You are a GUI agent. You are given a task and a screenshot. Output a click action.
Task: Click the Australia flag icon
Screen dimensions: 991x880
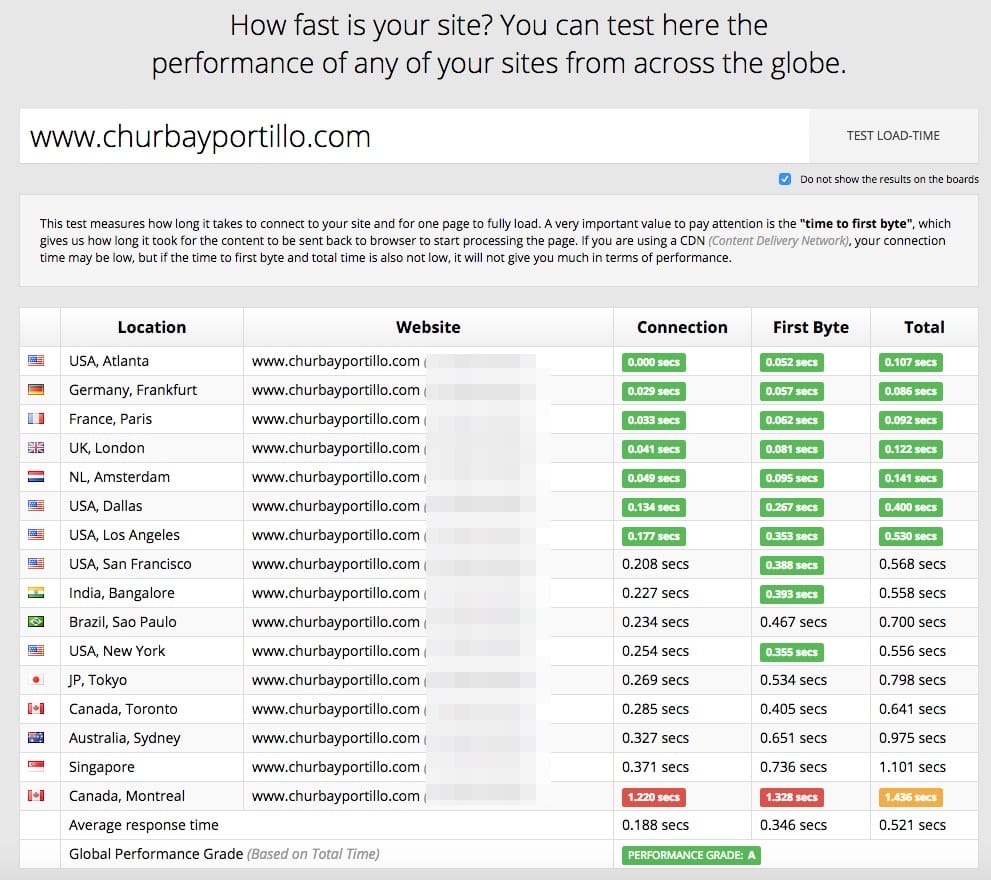(x=36, y=738)
